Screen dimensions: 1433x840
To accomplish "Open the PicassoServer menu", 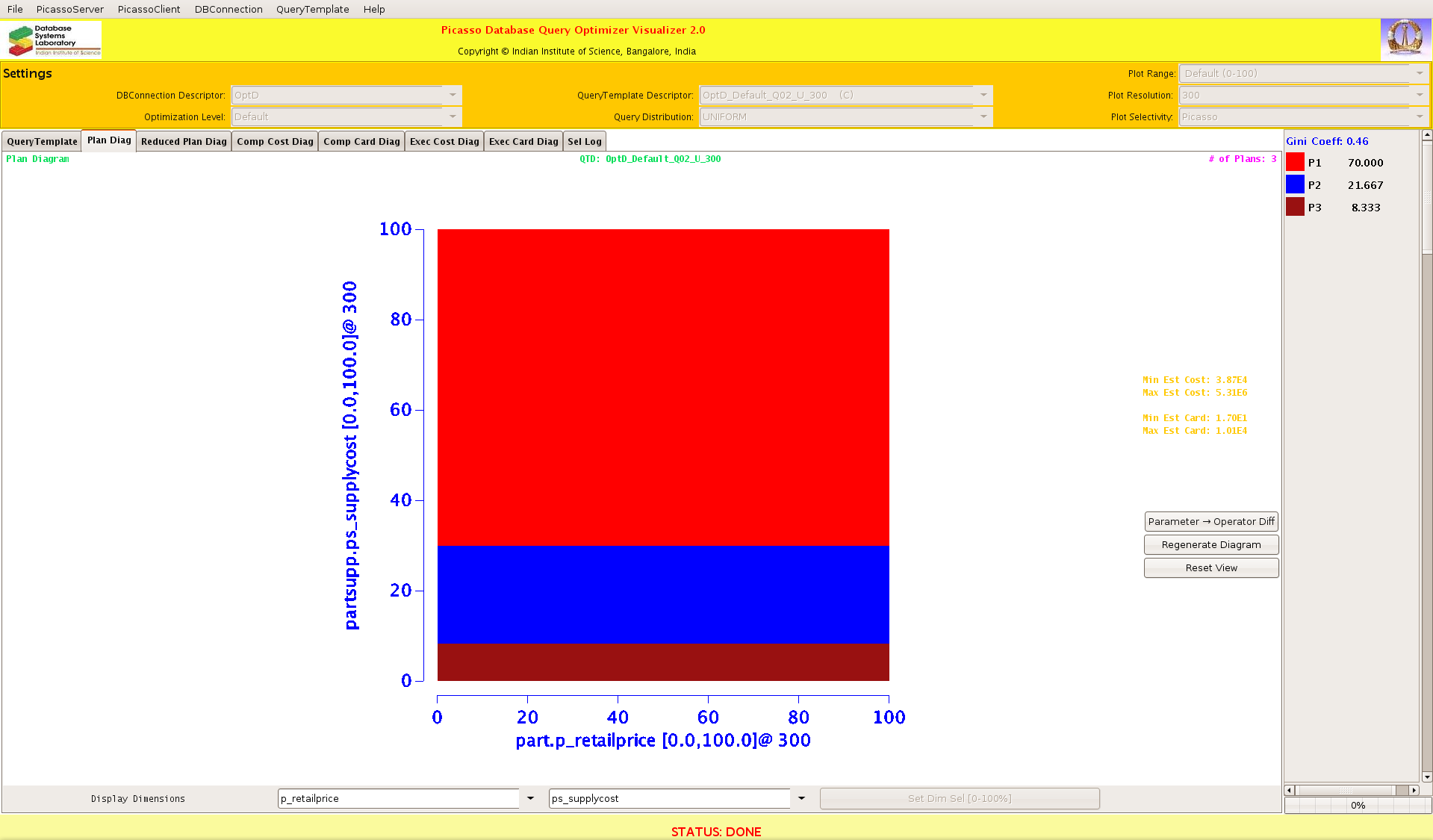I will pos(69,9).
